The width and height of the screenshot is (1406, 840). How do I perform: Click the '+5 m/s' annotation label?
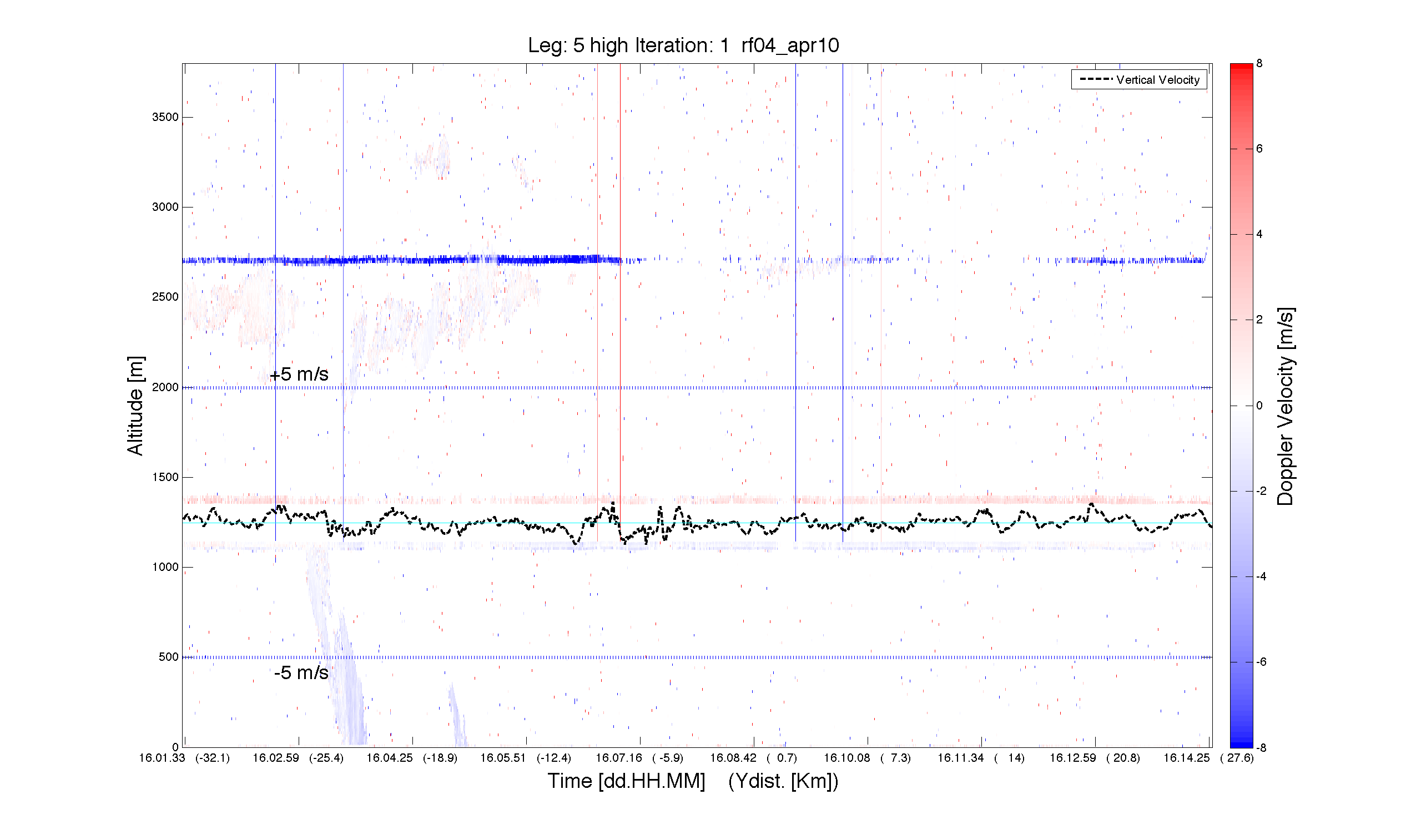tap(299, 374)
